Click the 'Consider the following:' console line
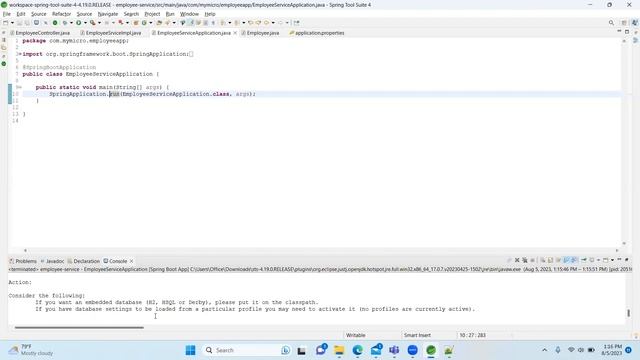 (47, 296)
